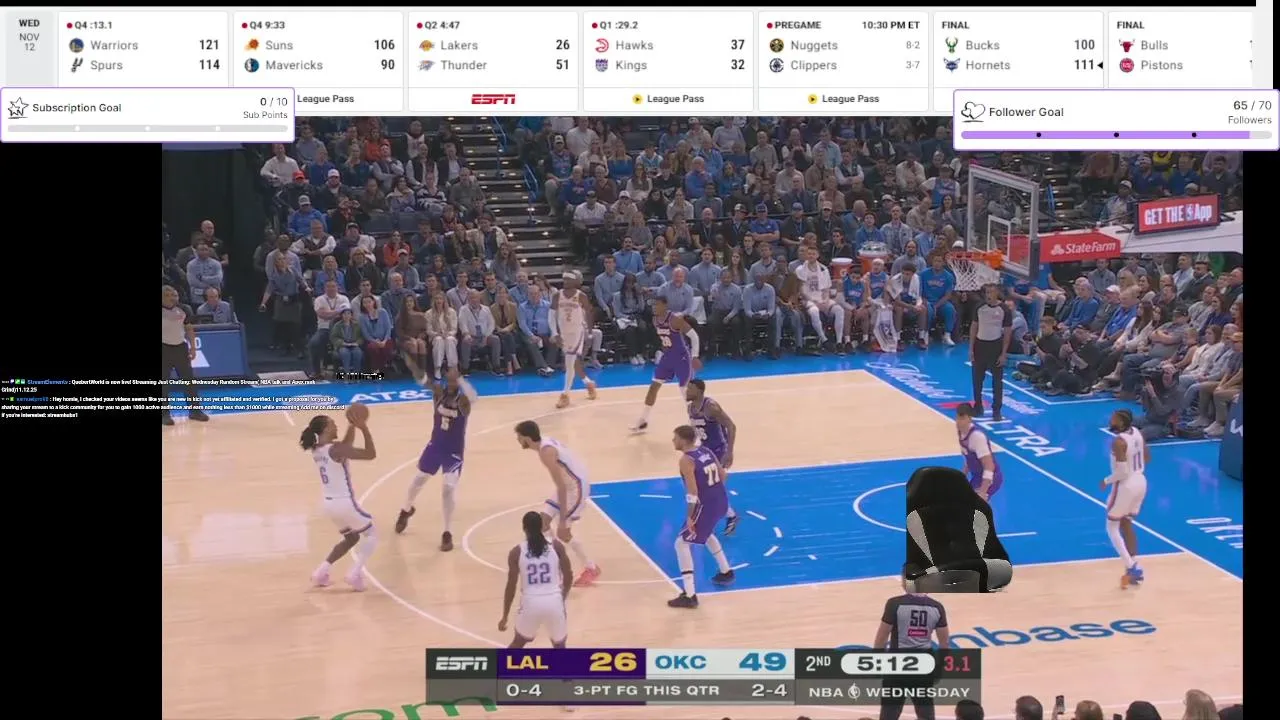The image size is (1280, 720).
Task: Click the Suns team logo
Action: pyautogui.click(x=252, y=45)
